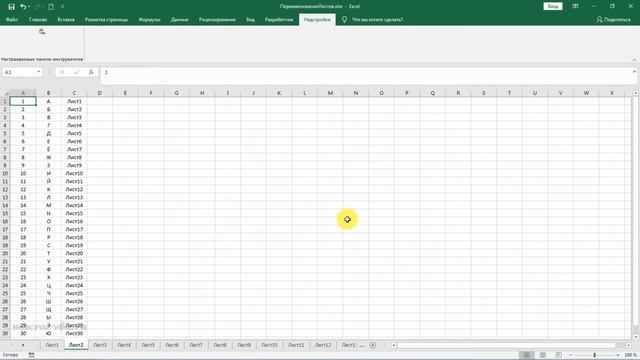This screenshot has width=640, height=360.
Task: Zoom out with minus button
Action: [571, 355]
